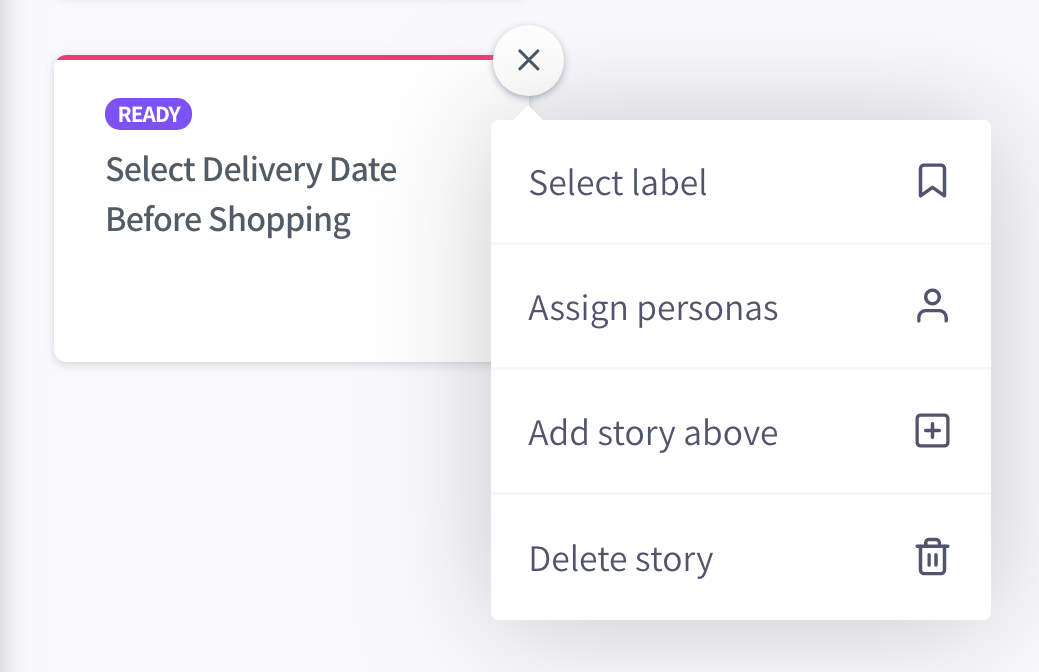Choose the Delete story text entry

[621, 559]
